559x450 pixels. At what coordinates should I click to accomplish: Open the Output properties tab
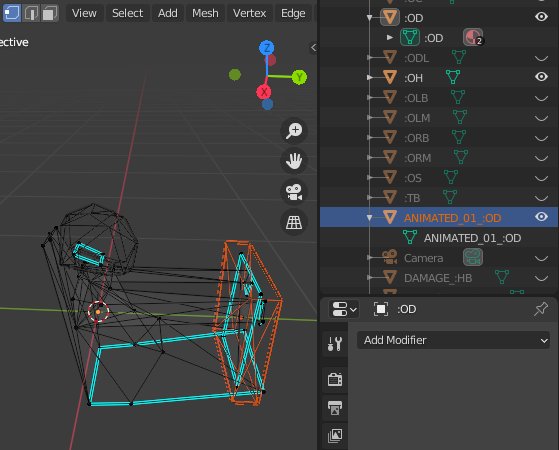pos(335,408)
